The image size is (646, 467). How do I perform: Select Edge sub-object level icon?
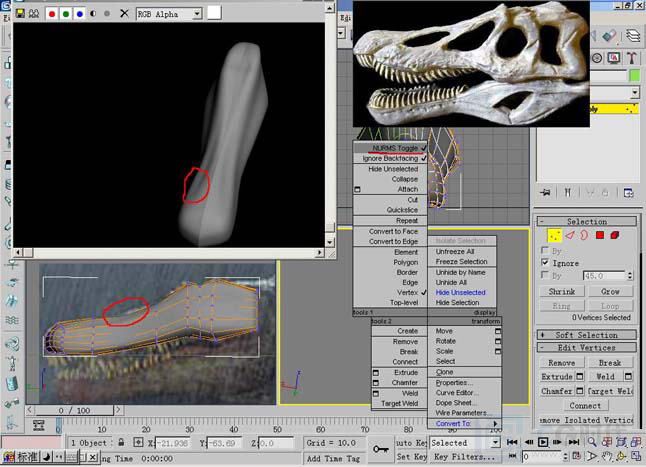tap(569, 235)
